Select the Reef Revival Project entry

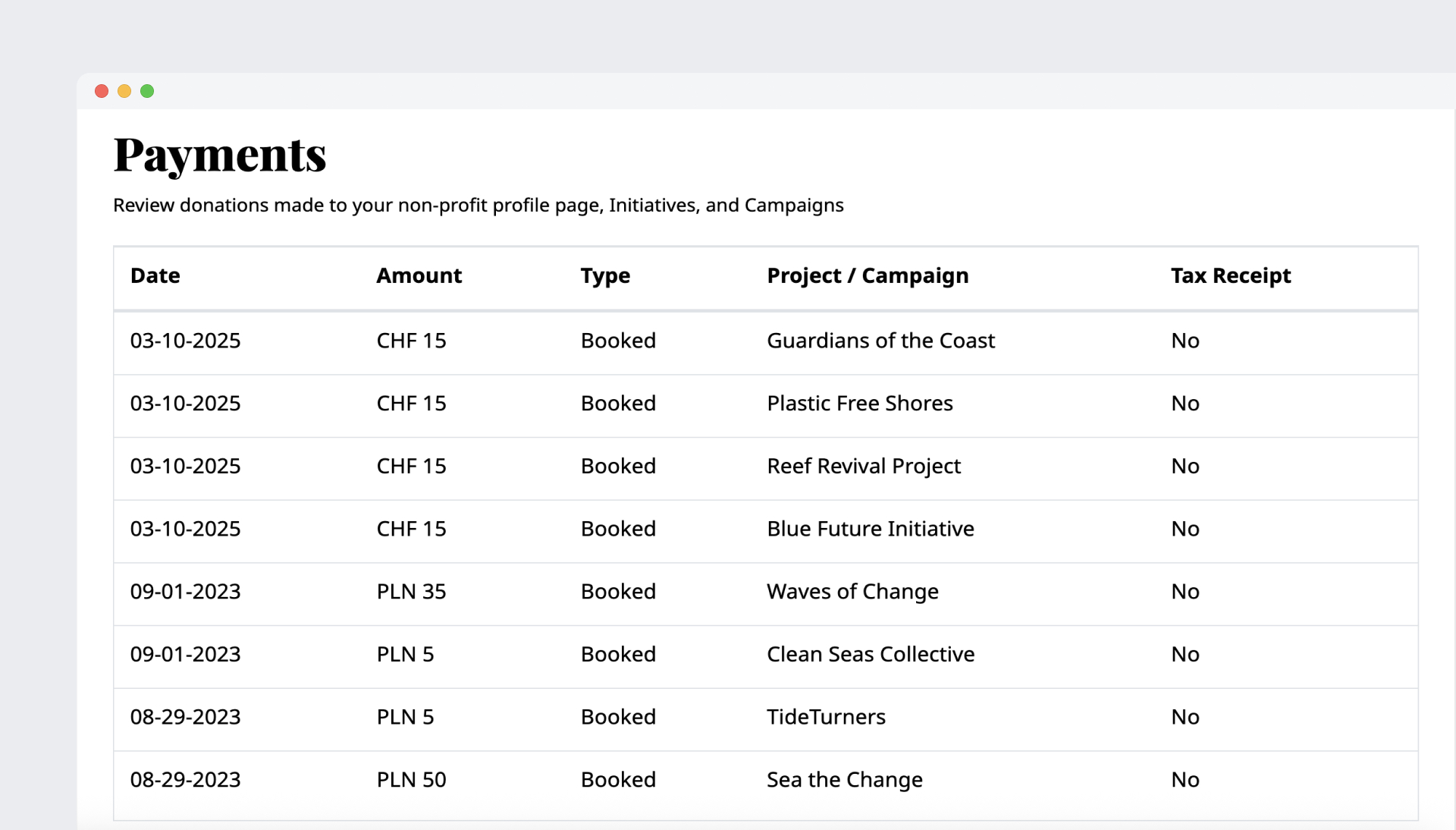(863, 466)
